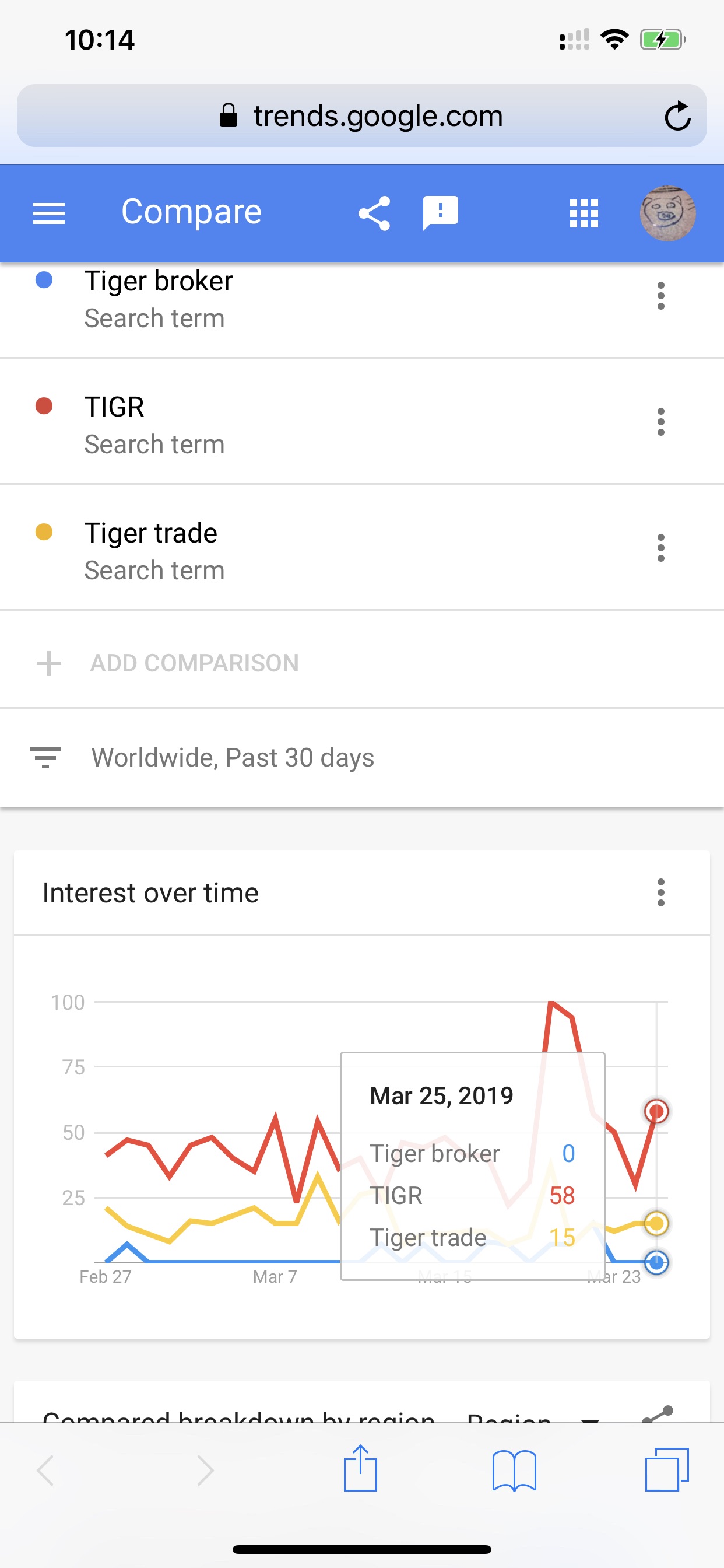
Task: Open Interest over time options menu
Action: pyautogui.click(x=660, y=892)
